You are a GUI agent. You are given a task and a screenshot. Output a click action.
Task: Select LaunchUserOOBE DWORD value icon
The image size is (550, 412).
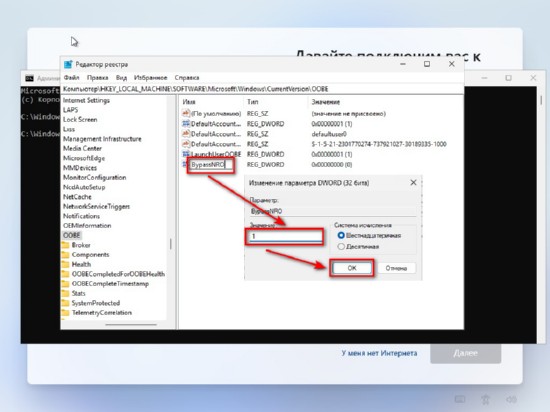[x=186, y=154]
